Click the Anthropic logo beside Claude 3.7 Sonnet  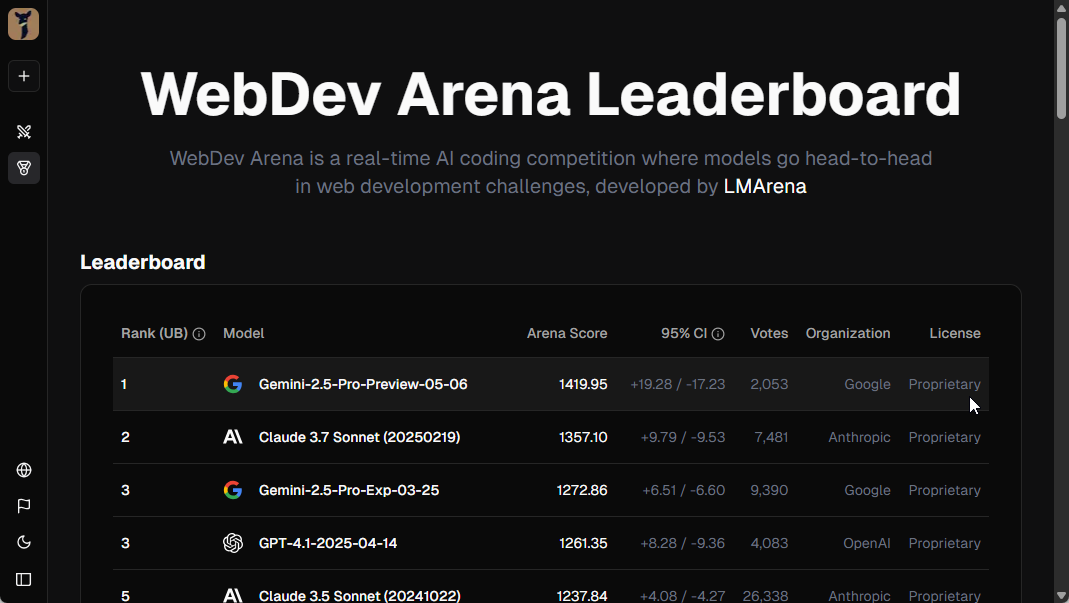point(232,437)
